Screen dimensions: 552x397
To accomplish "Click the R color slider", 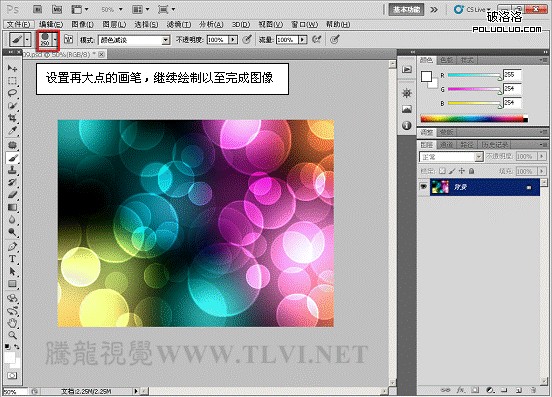I will (474, 75).
